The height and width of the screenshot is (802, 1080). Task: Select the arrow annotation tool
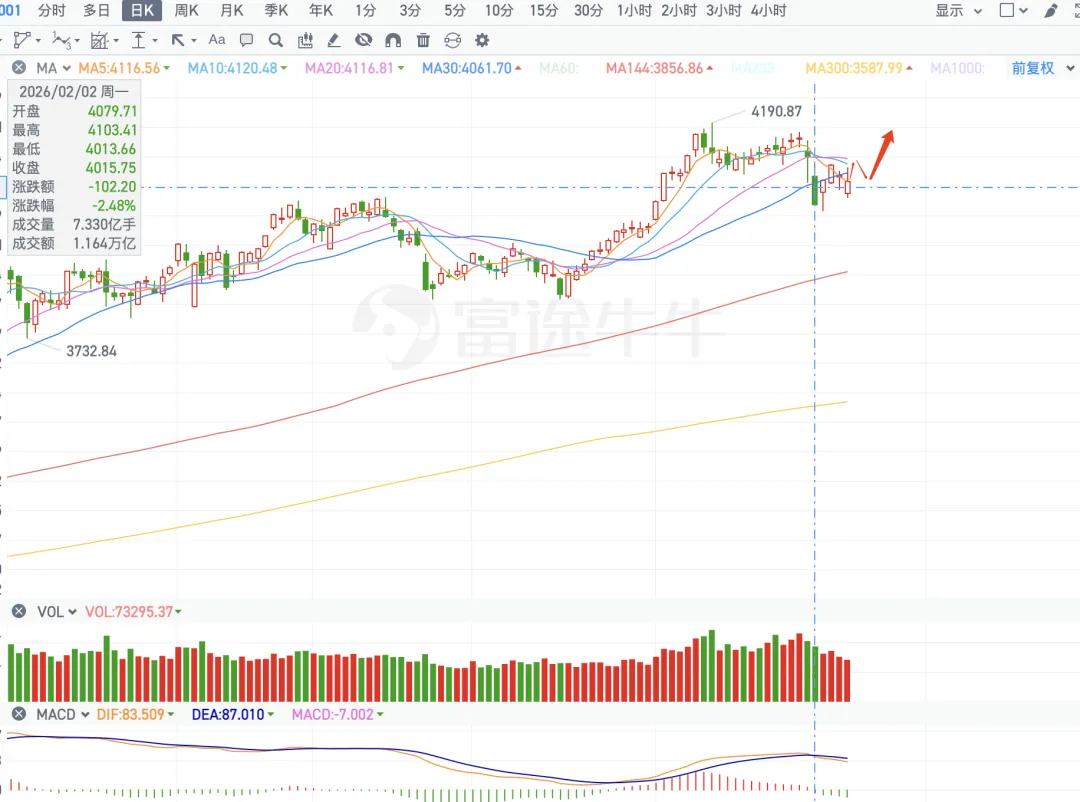(x=178, y=40)
